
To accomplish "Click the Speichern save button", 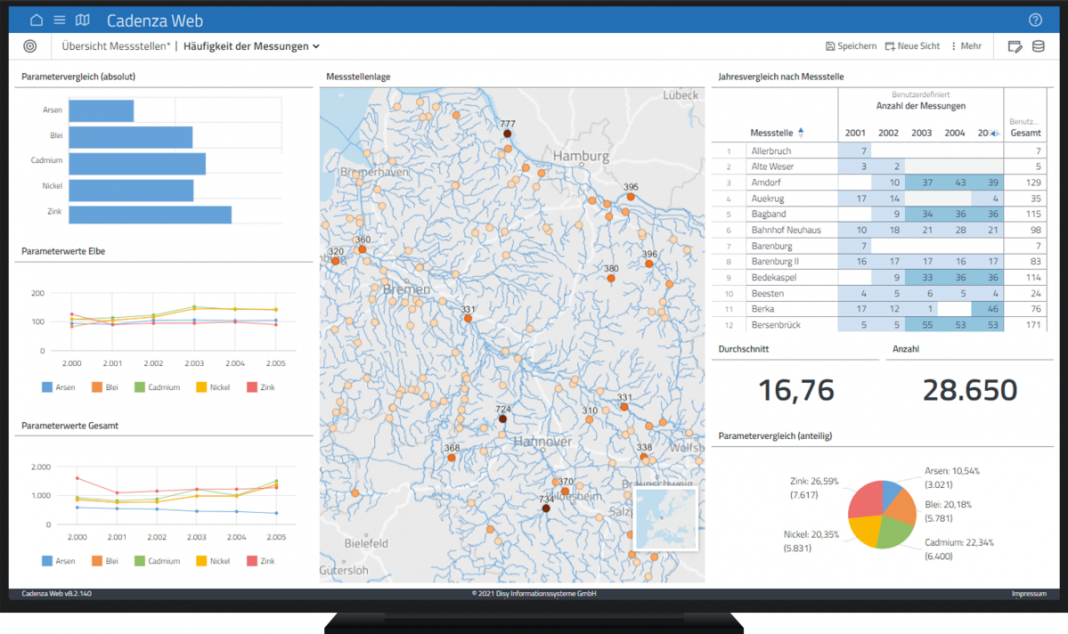I will click(x=851, y=46).
